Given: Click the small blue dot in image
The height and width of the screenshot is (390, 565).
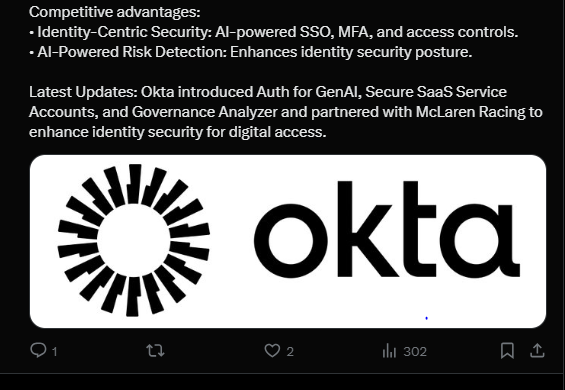Looking at the screenshot, I should click(x=427, y=318).
